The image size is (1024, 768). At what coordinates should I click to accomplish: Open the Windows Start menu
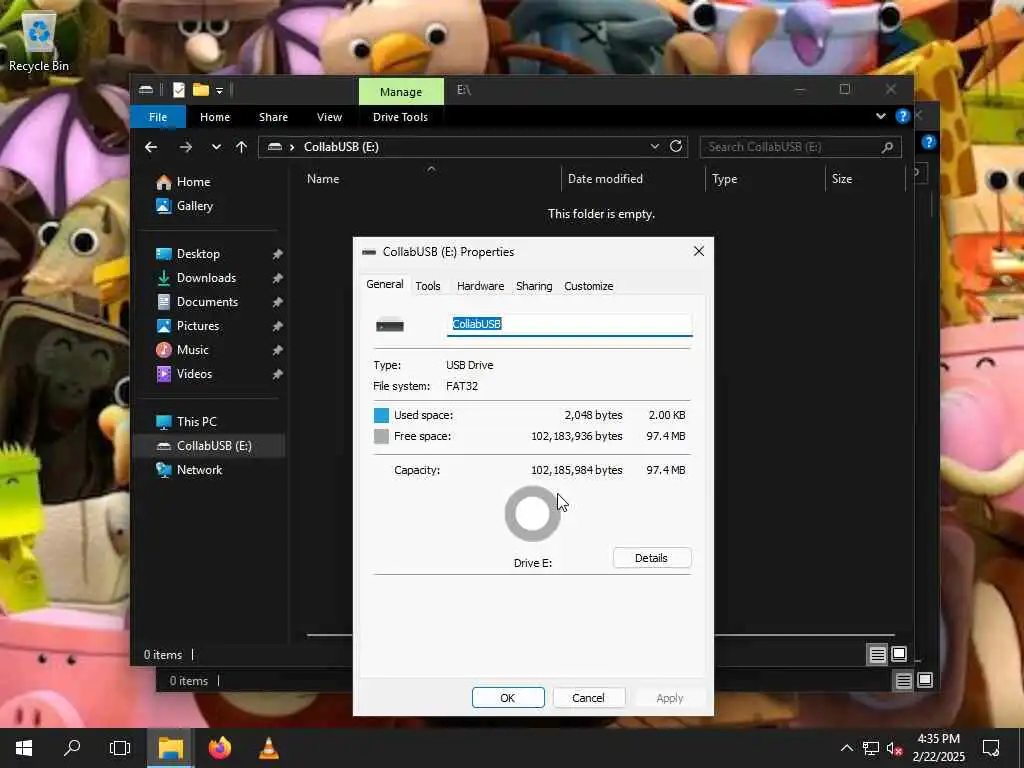(24, 748)
